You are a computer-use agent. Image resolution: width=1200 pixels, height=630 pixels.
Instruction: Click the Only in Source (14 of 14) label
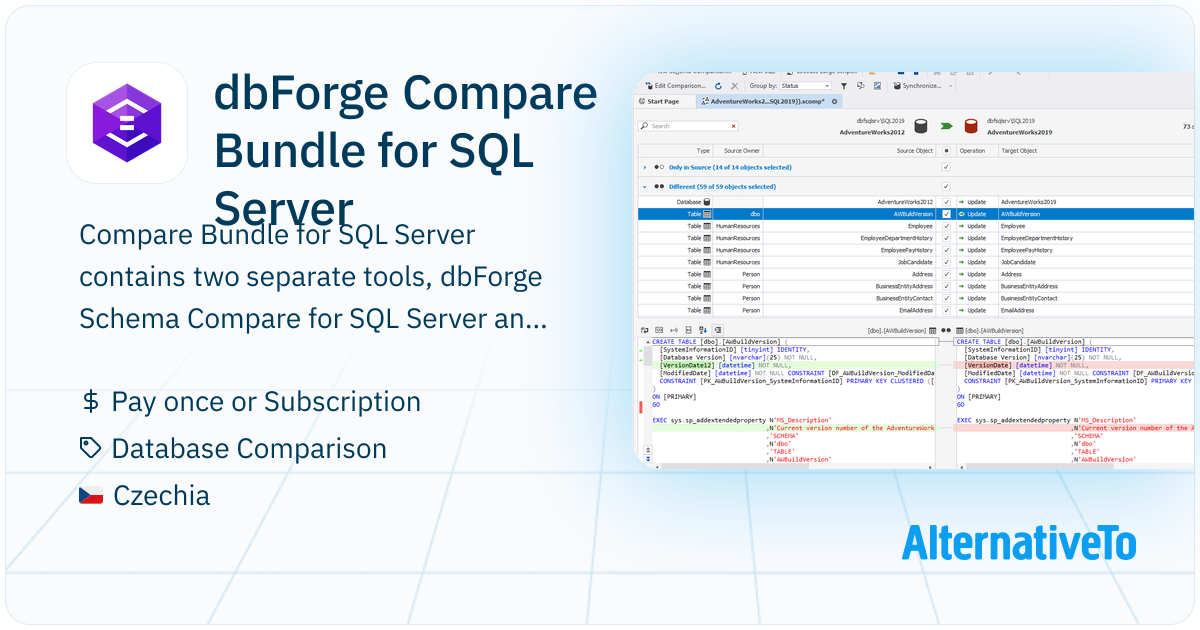pyautogui.click(x=730, y=167)
